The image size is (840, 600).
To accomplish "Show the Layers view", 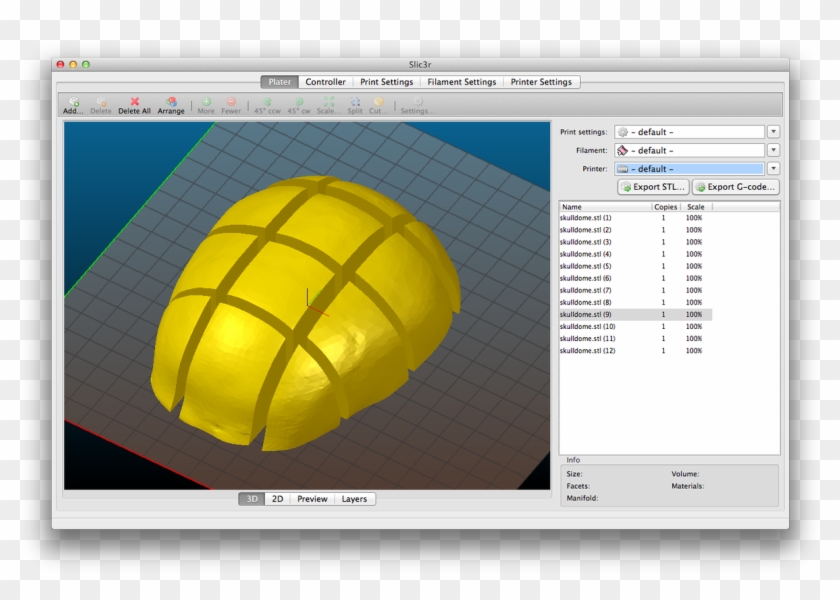I will 352,498.
